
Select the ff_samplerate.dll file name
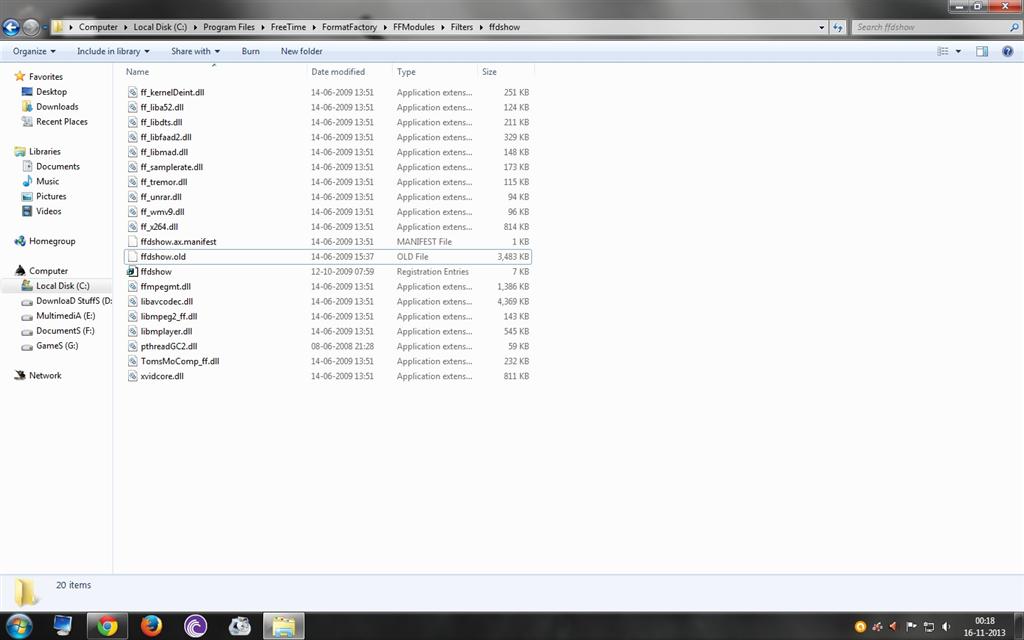[x=172, y=167]
